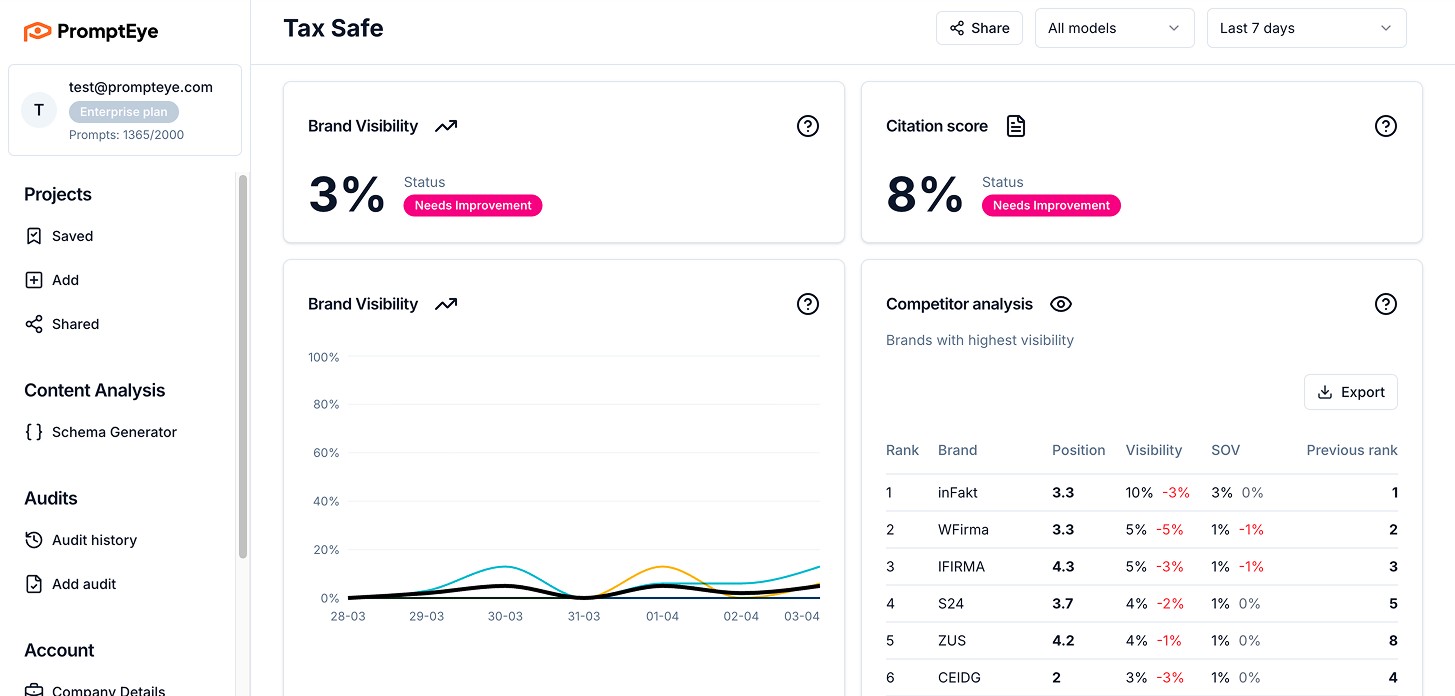Click the Visibility column header
This screenshot has height=696, width=1455.
click(1154, 450)
